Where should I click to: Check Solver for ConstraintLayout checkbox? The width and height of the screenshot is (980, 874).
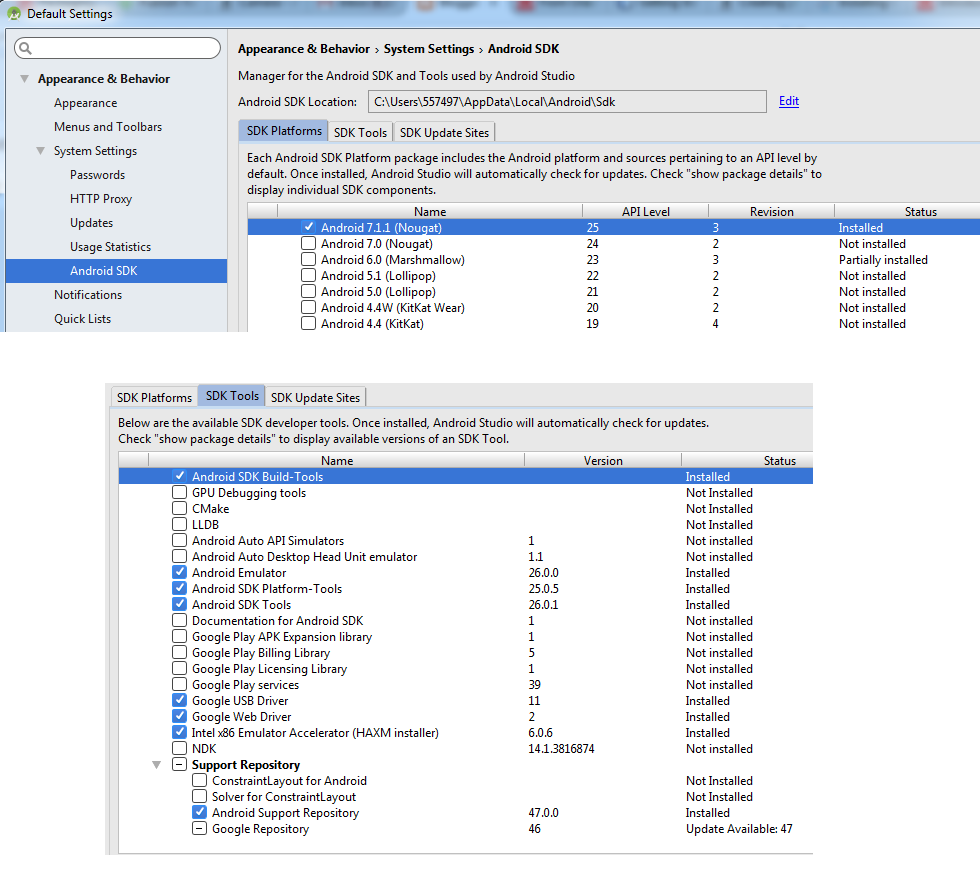coord(199,796)
